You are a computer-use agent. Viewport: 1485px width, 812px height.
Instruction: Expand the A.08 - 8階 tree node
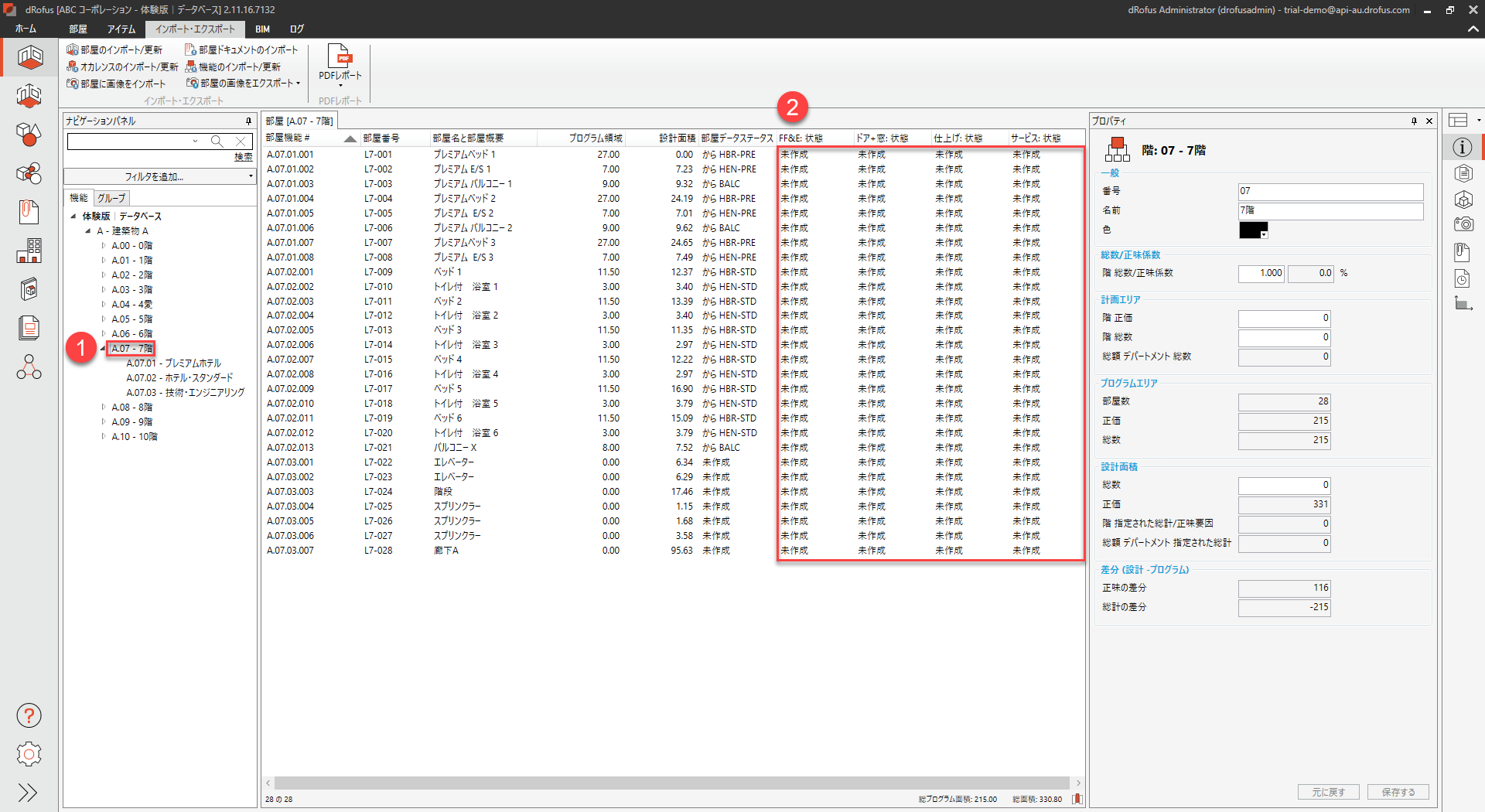(x=104, y=407)
